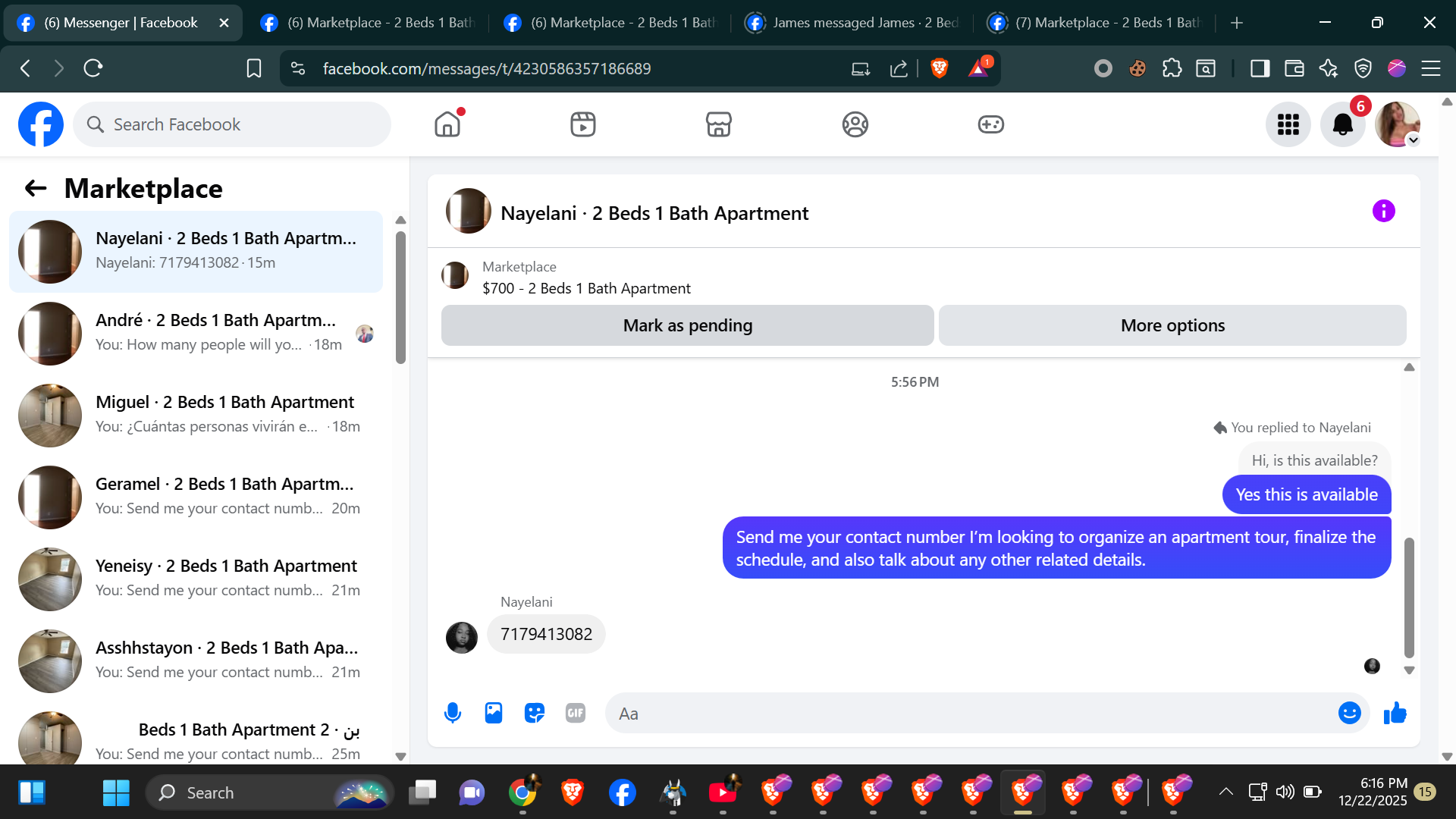Bookmark this page
The height and width of the screenshot is (819, 1456).
coord(254,68)
